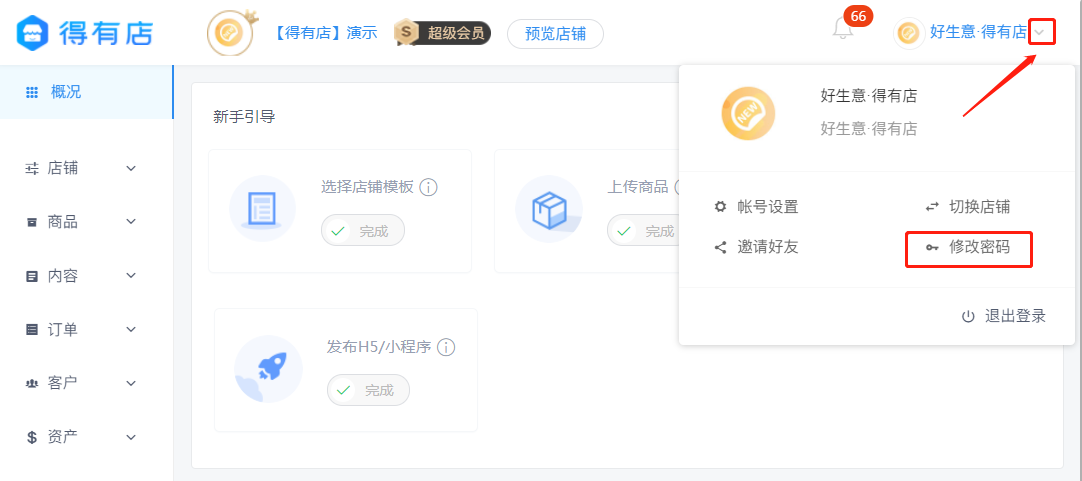Click the 得有店 logo icon
Viewport: 1082px width, 481px height.
(x=33, y=32)
